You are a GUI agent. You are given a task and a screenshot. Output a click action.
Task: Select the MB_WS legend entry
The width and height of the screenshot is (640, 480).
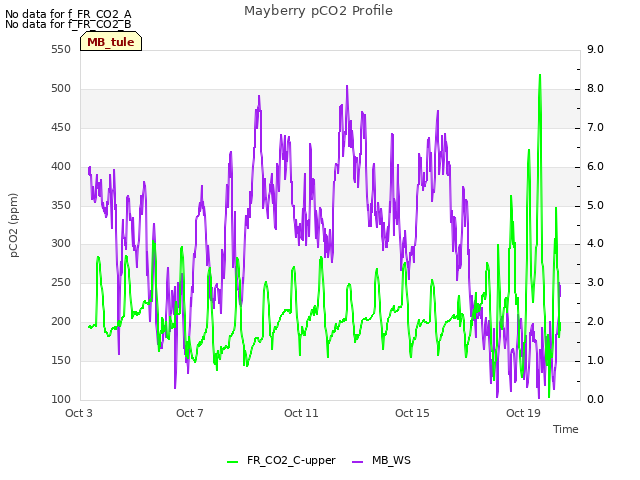coord(381,460)
